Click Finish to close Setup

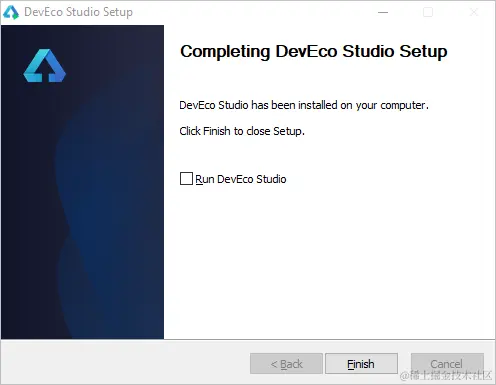pos(361,364)
